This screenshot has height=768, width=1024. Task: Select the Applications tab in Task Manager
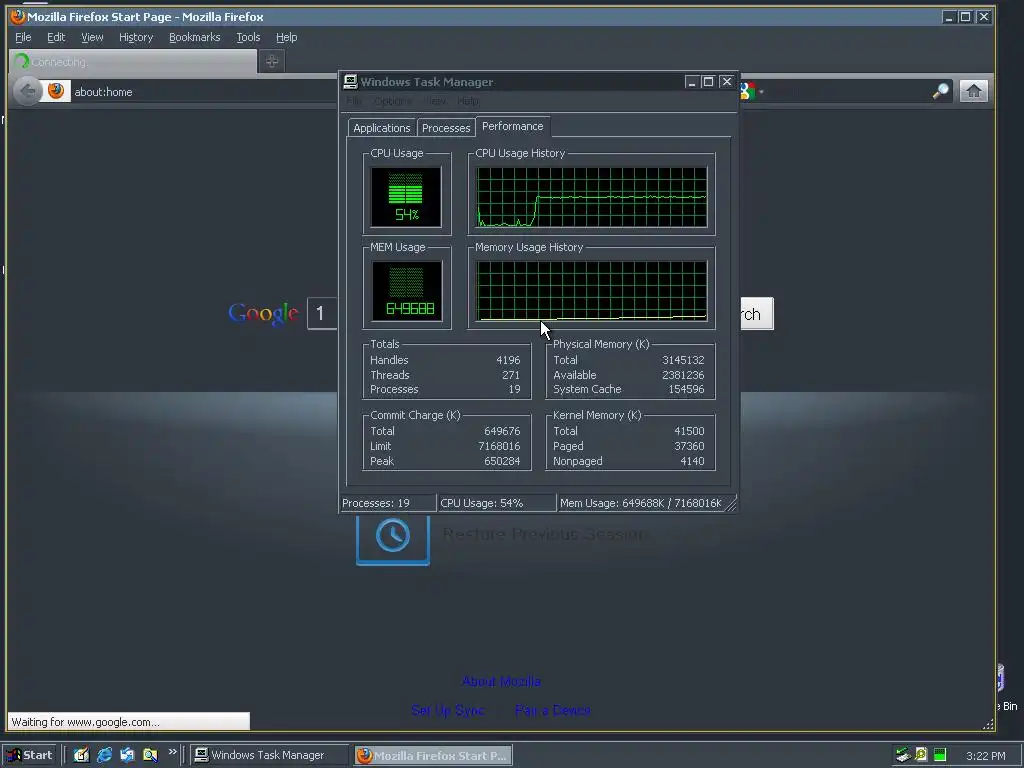tap(382, 128)
